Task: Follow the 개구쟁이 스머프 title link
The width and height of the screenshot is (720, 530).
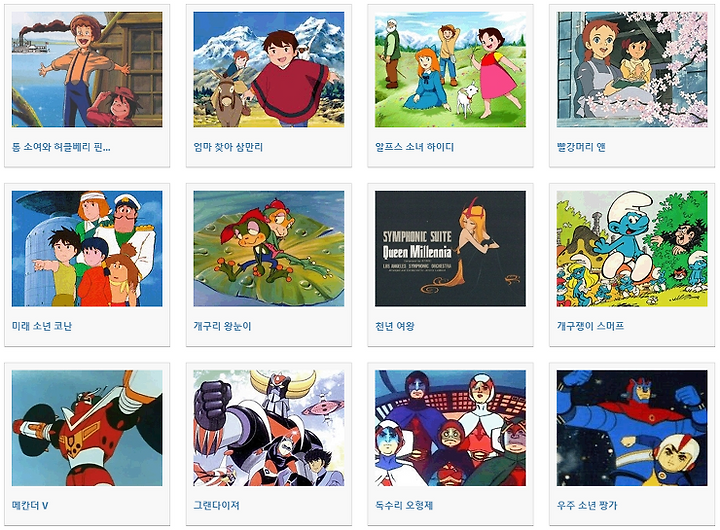Action: point(590,326)
